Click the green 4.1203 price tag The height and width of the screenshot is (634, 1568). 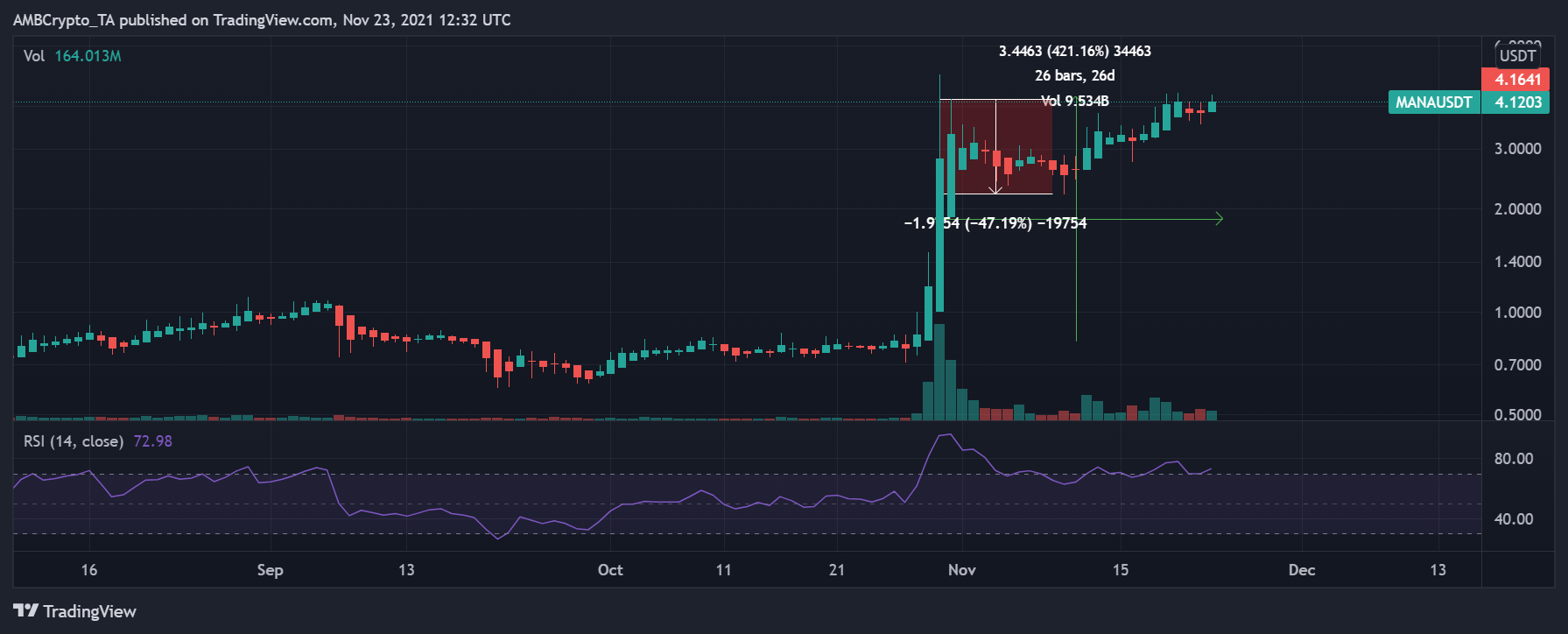coord(1517,102)
